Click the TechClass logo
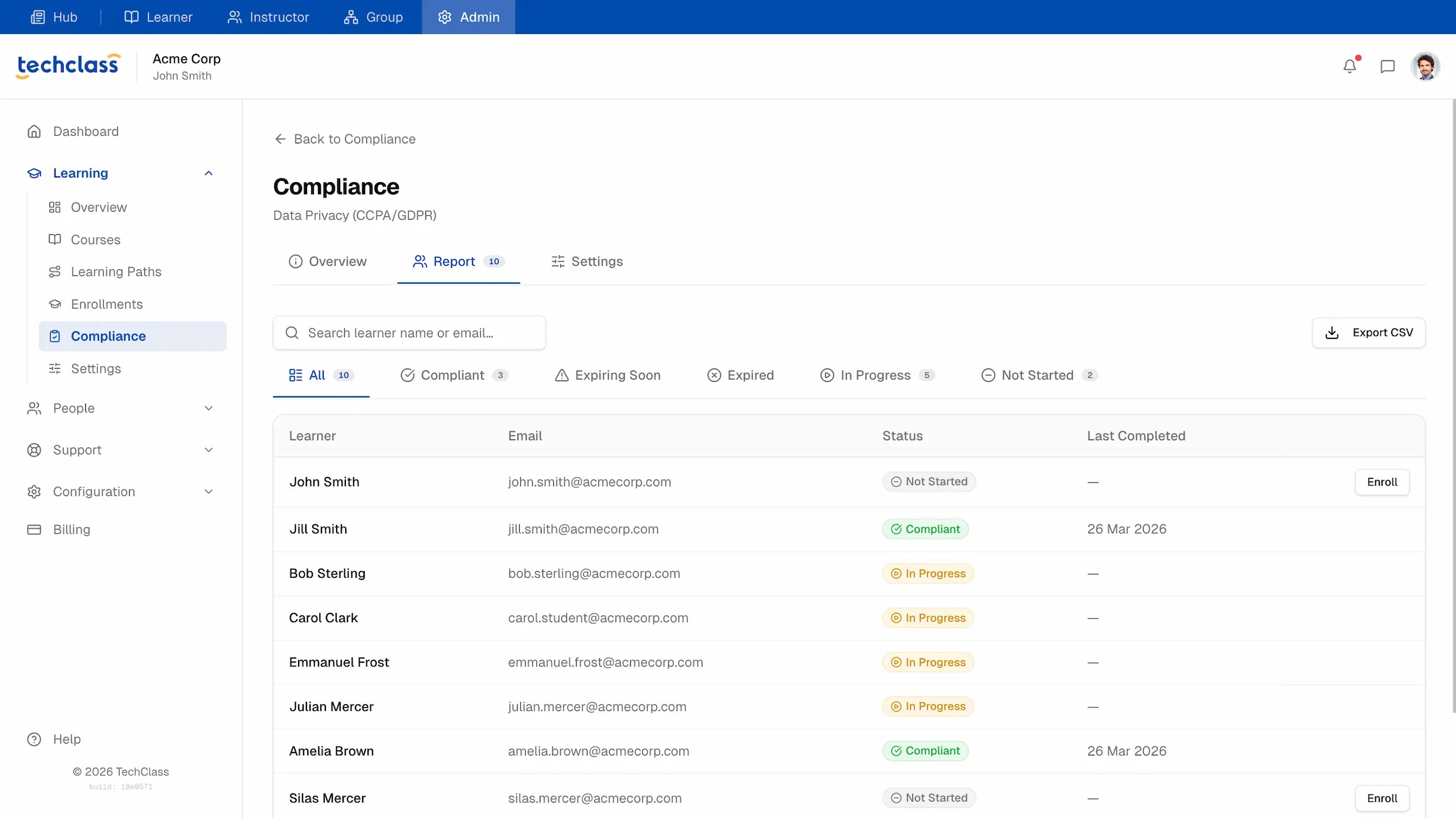1456x819 pixels. 67,64
